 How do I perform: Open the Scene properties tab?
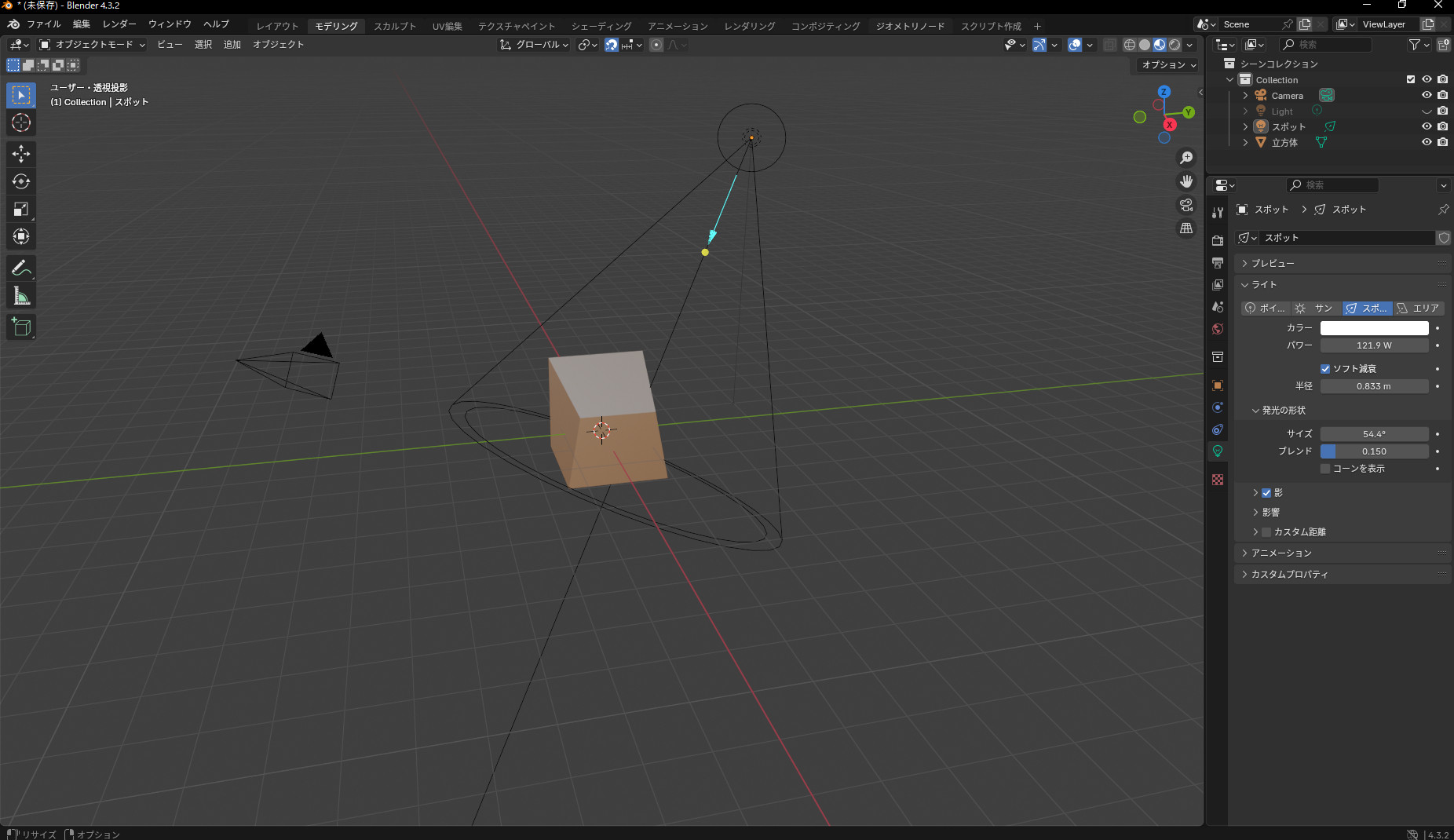pyautogui.click(x=1218, y=306)
